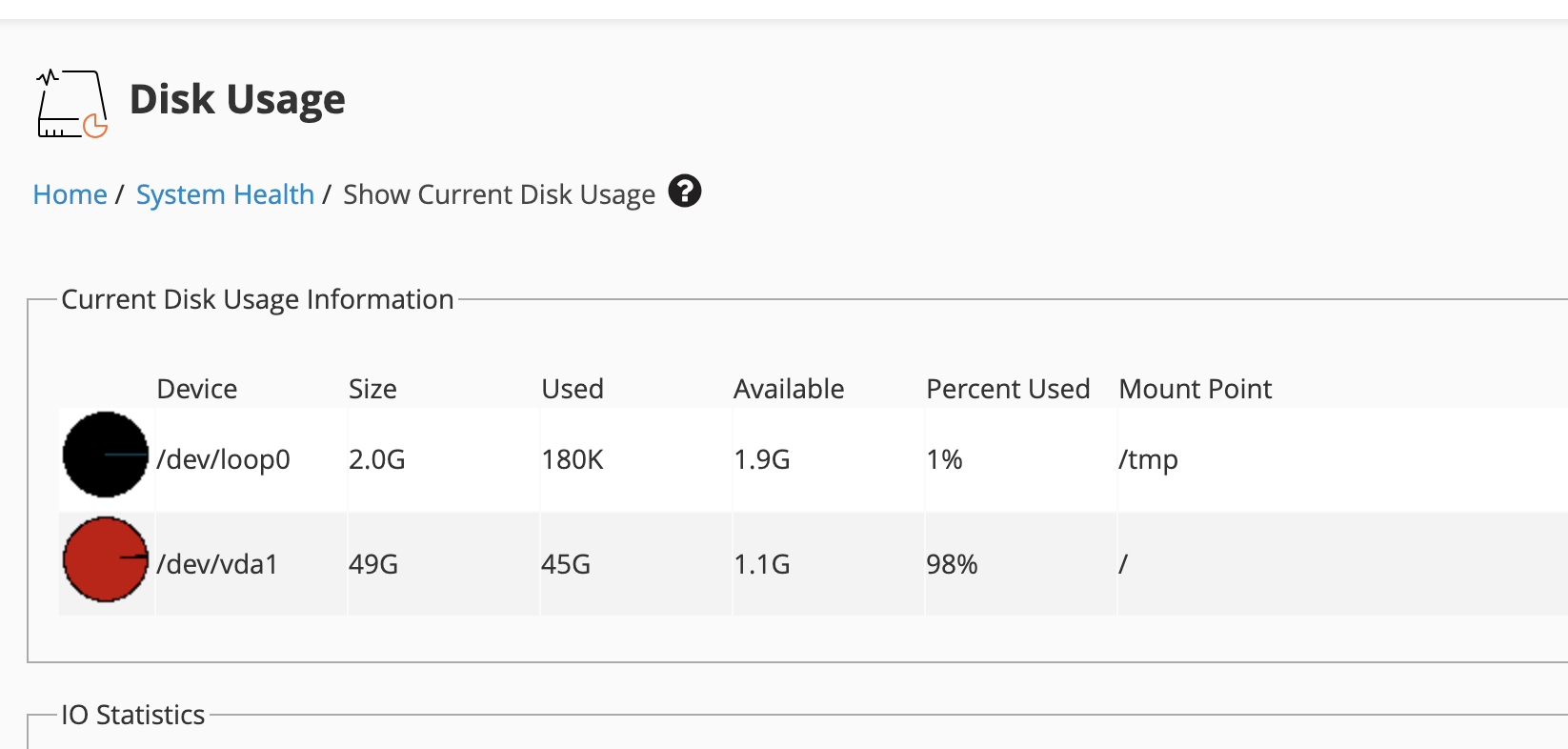
Task: Click the Current Disk Usage Information heading
Action: point(257,299)
